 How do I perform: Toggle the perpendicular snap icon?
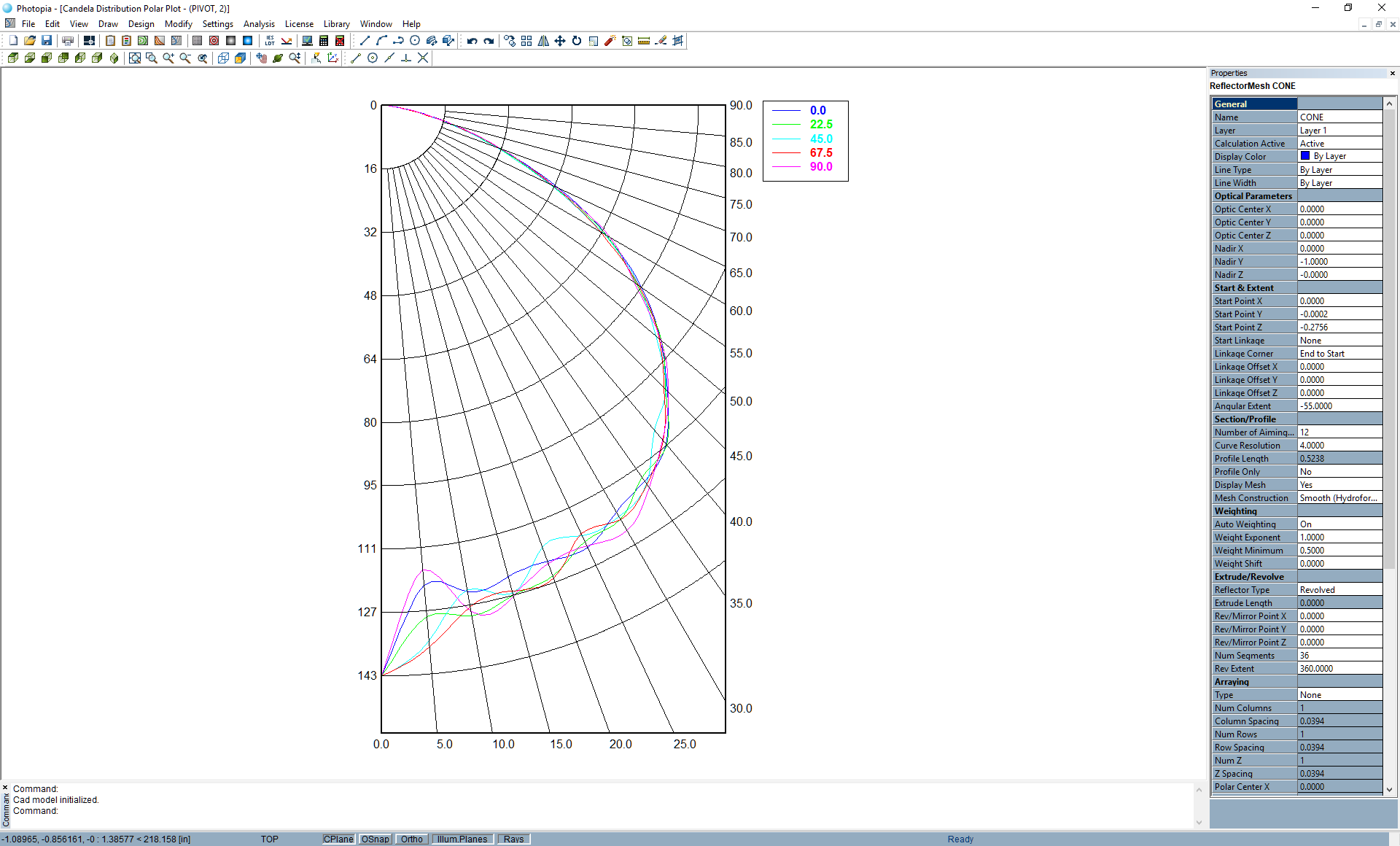(x=406, y=58)
